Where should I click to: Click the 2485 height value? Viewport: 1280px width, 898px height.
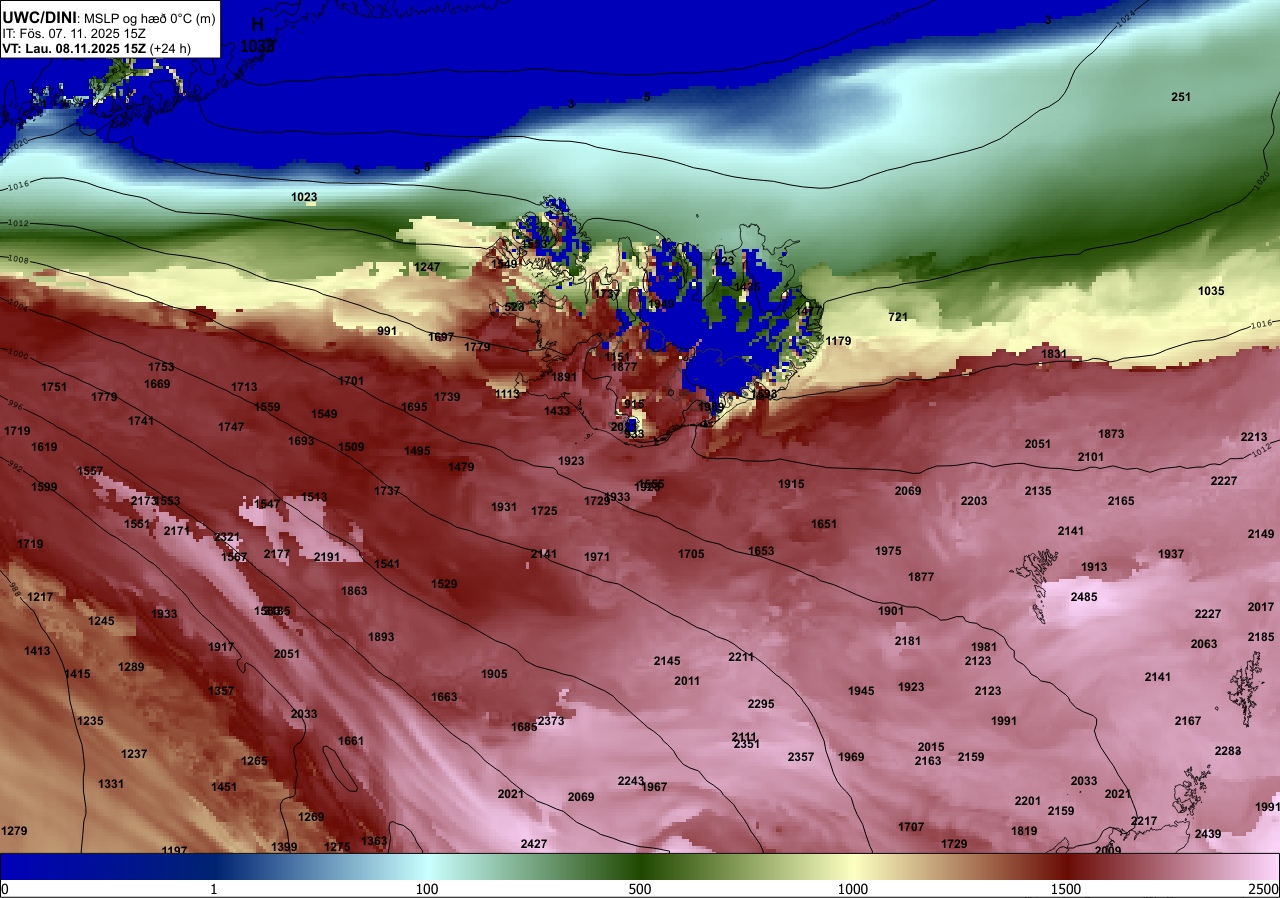click(1084, 597)
